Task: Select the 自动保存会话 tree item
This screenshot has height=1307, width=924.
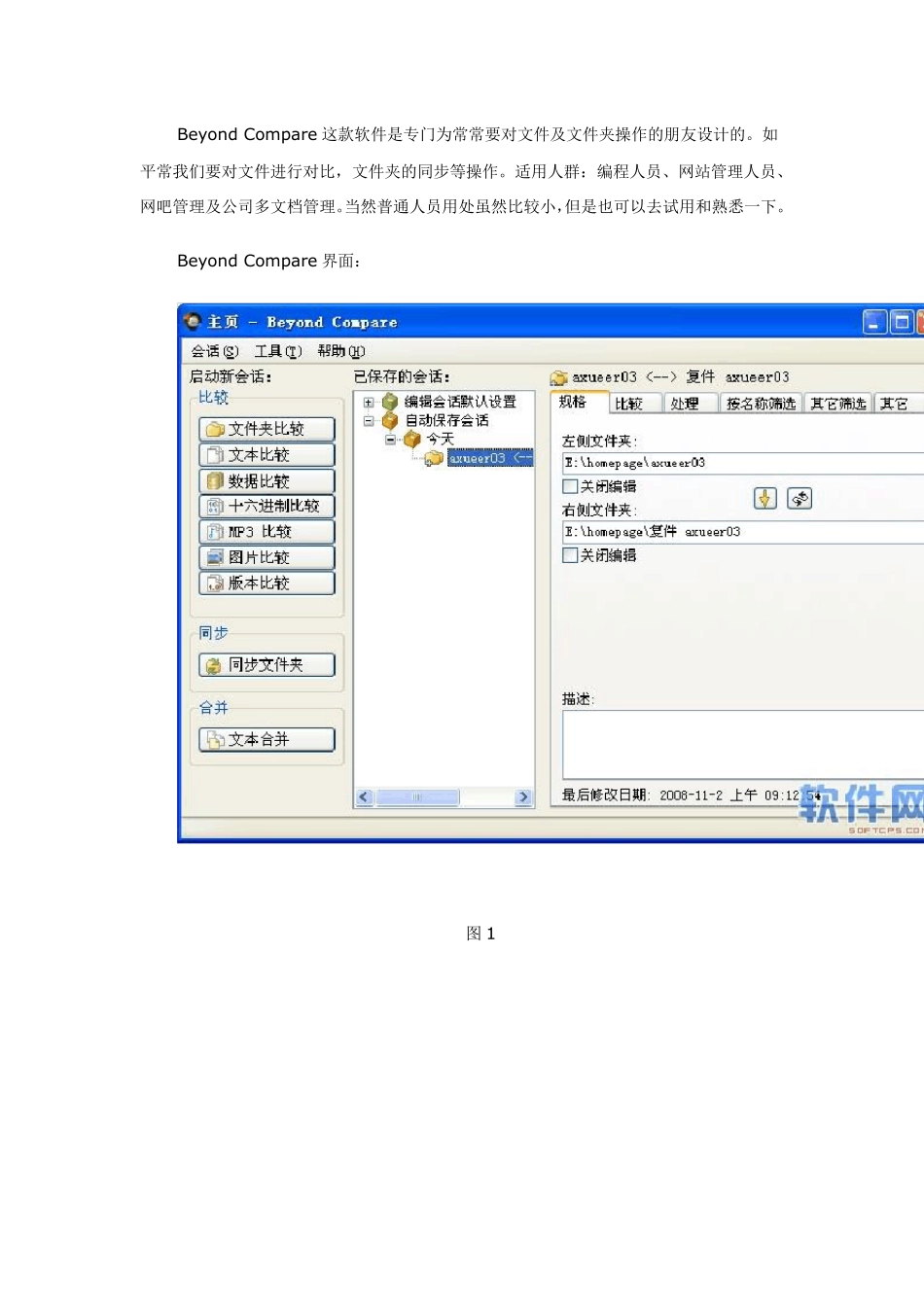Action: (x=446, y=421)
